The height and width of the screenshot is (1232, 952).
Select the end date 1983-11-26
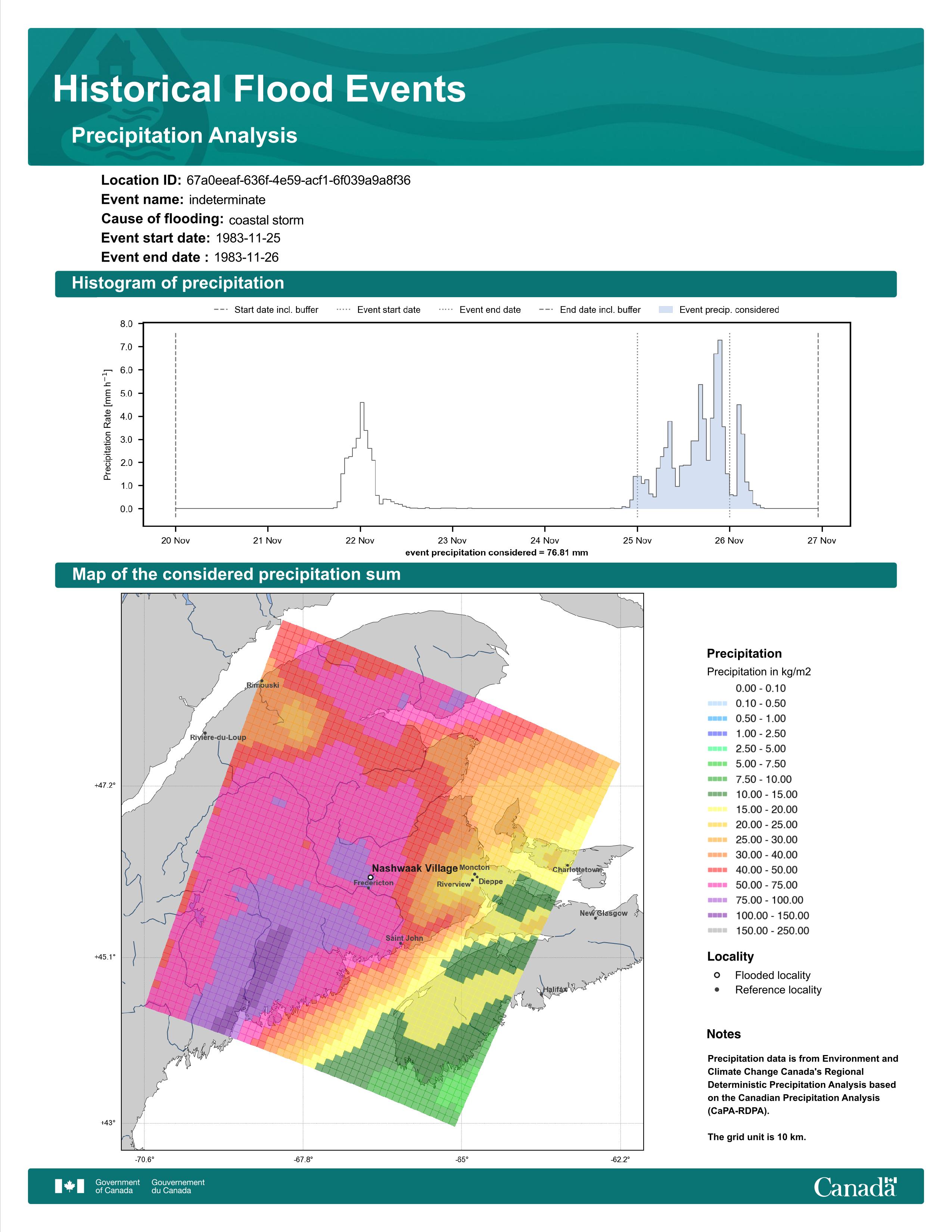(246, 257)
